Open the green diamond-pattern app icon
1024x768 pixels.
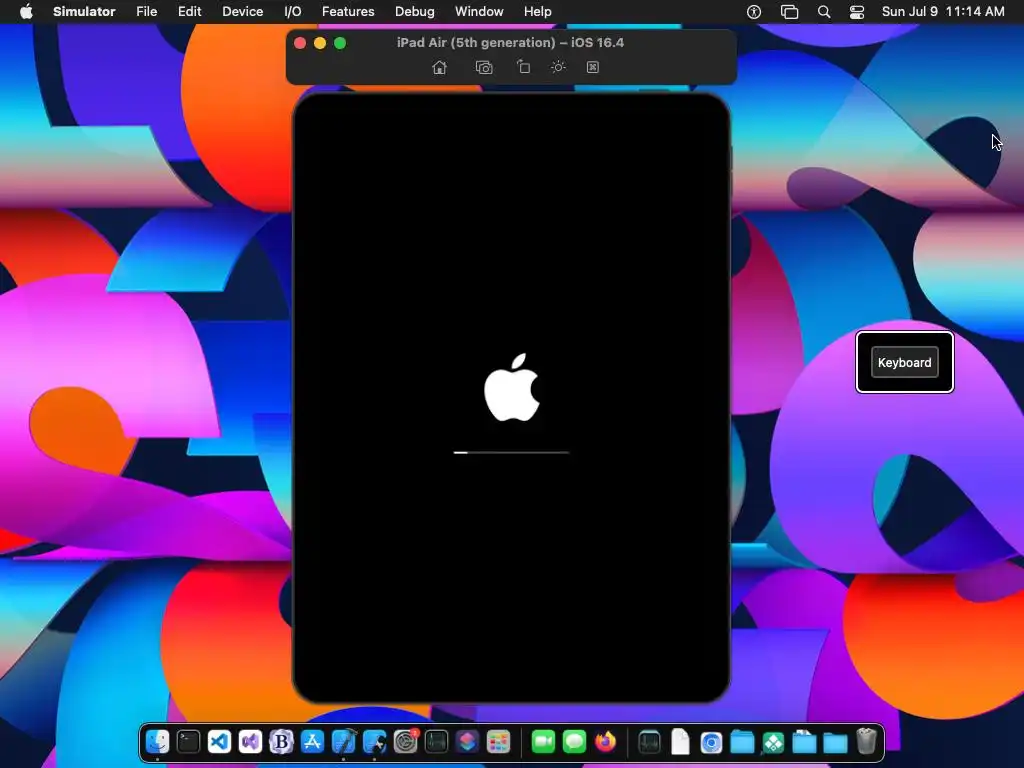point(773,742)
